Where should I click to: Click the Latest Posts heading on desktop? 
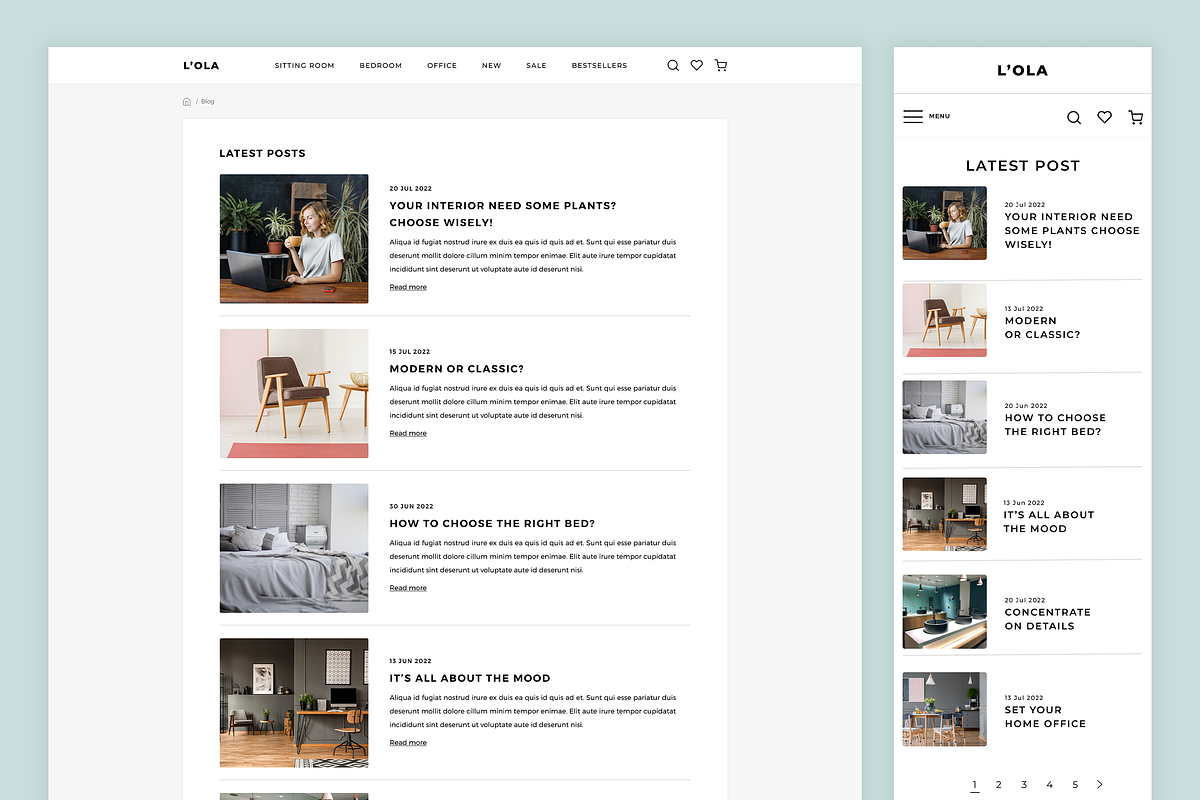[x=262, y=154]
